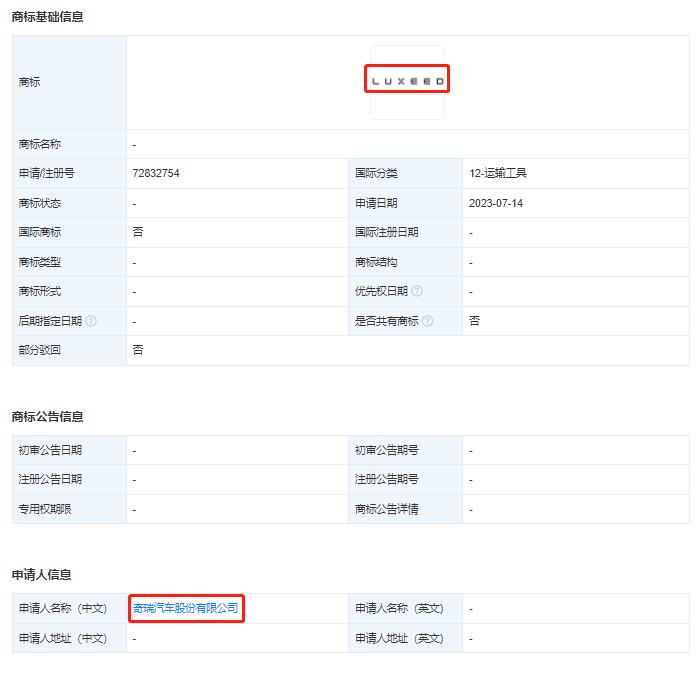
Task: Open the 奇瑞汽车股份有限公司 applicant link
Action: [x=186, y=608]
